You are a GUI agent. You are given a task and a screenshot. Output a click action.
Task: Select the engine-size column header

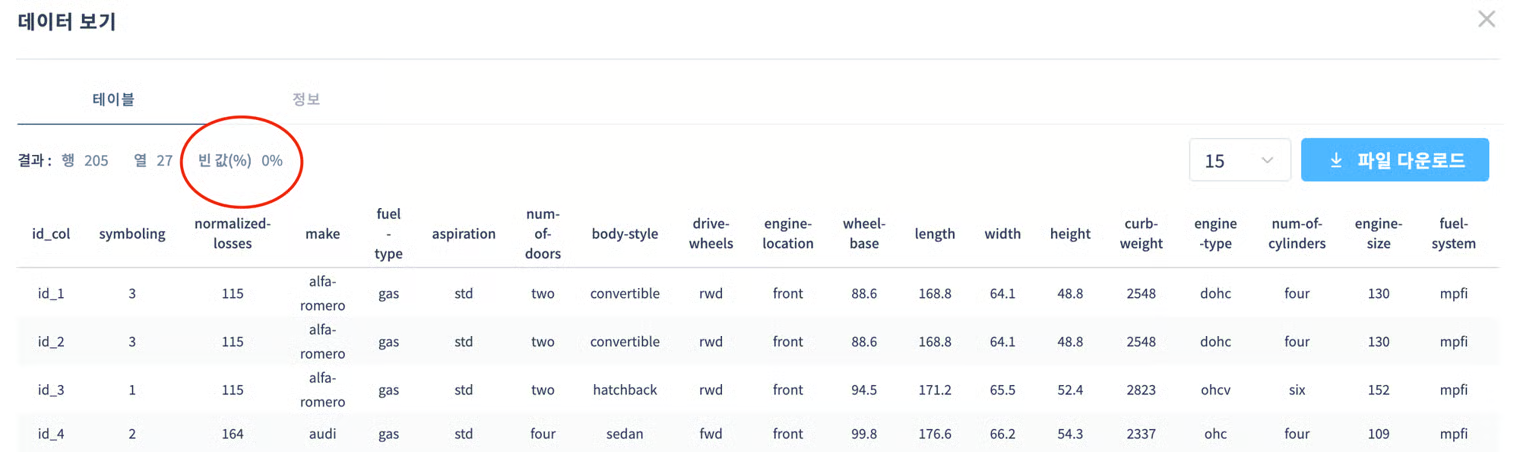1379,234
